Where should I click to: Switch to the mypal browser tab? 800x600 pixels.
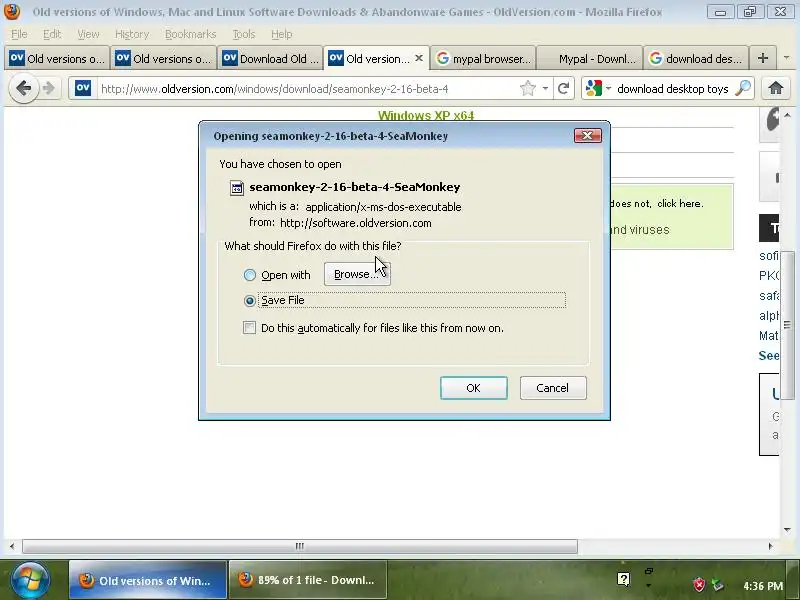(x=483, y=58)
